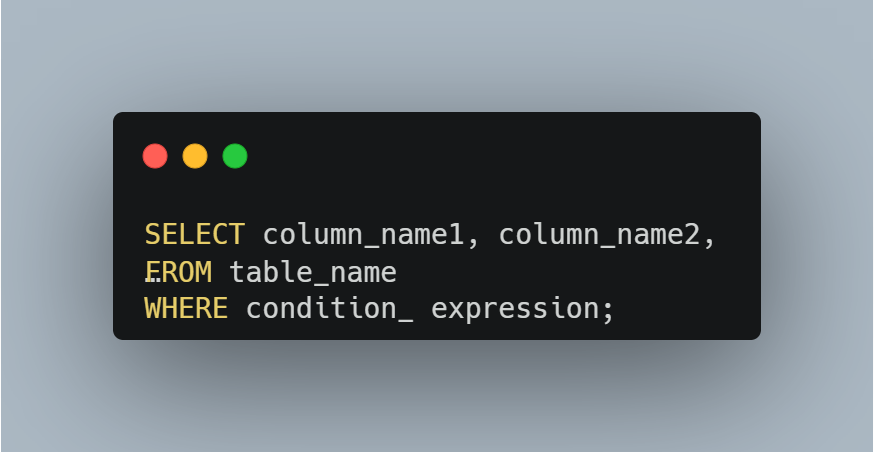874x452 pixels.
Task: Click the digit 2 in column_name2
Action: click(x=692, y=235)
